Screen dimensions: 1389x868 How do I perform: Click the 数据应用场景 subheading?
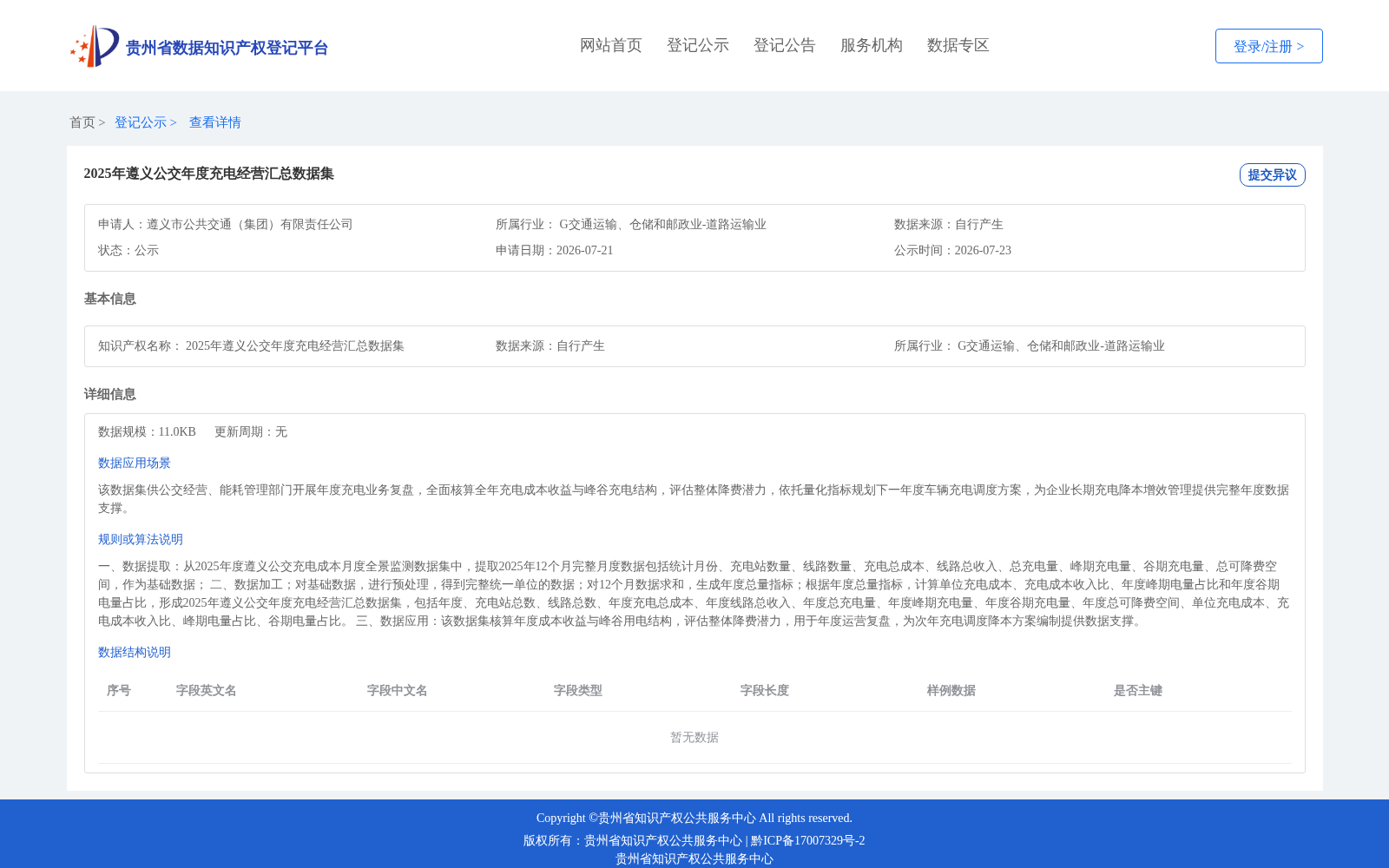click(135, 463)
